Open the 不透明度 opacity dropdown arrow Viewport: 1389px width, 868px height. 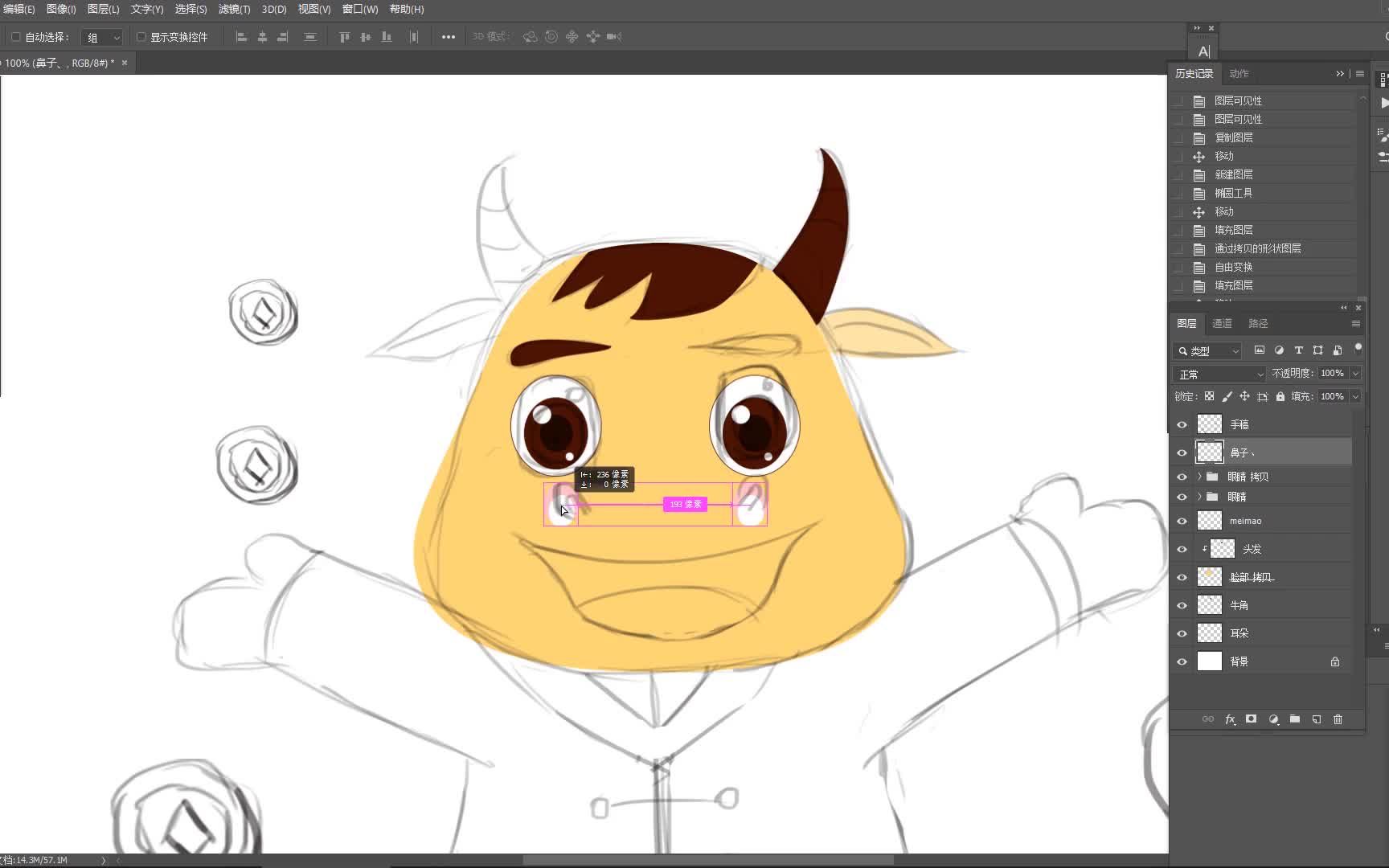click(x=1355, y=374)
